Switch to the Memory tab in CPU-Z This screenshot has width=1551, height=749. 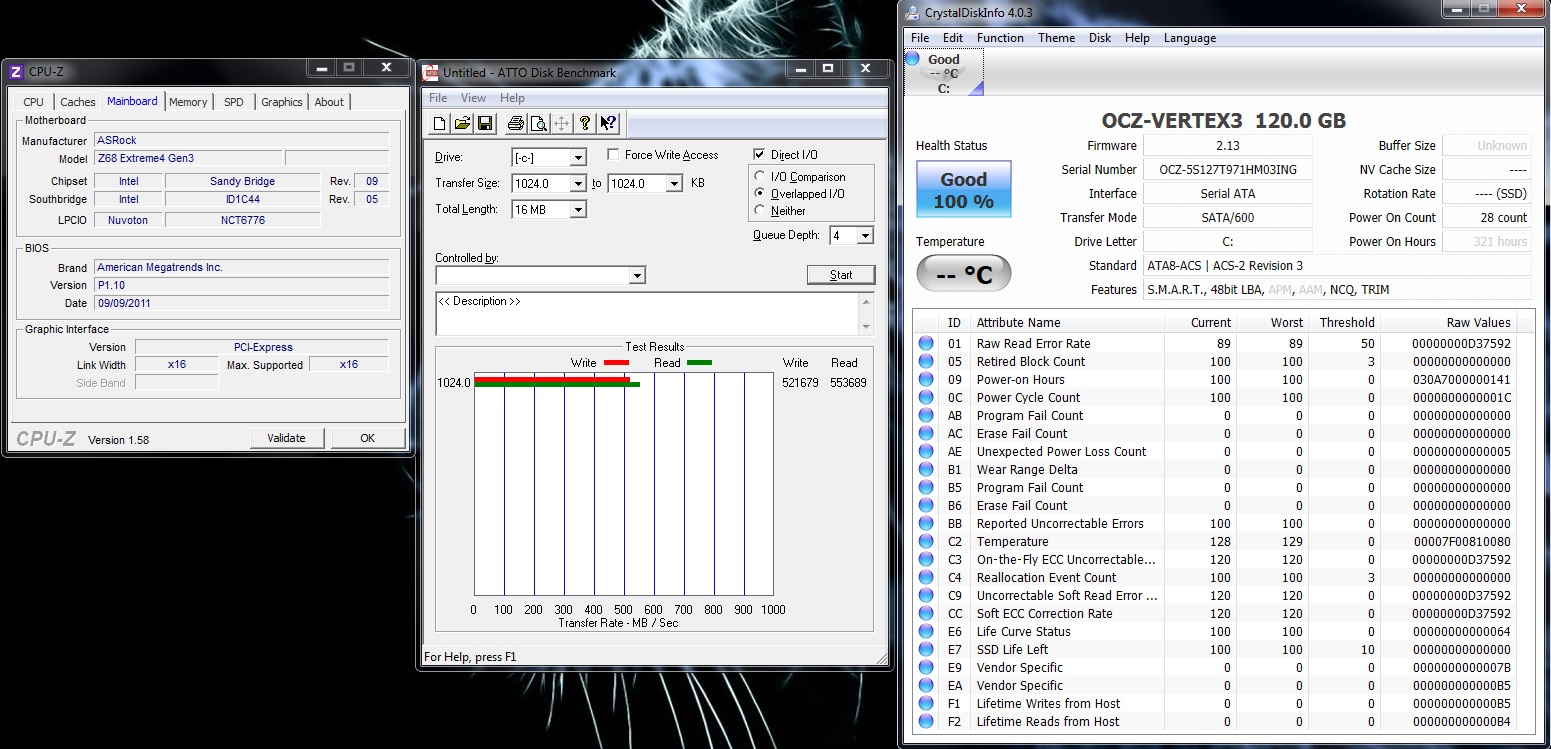click(x=188, y=102)
